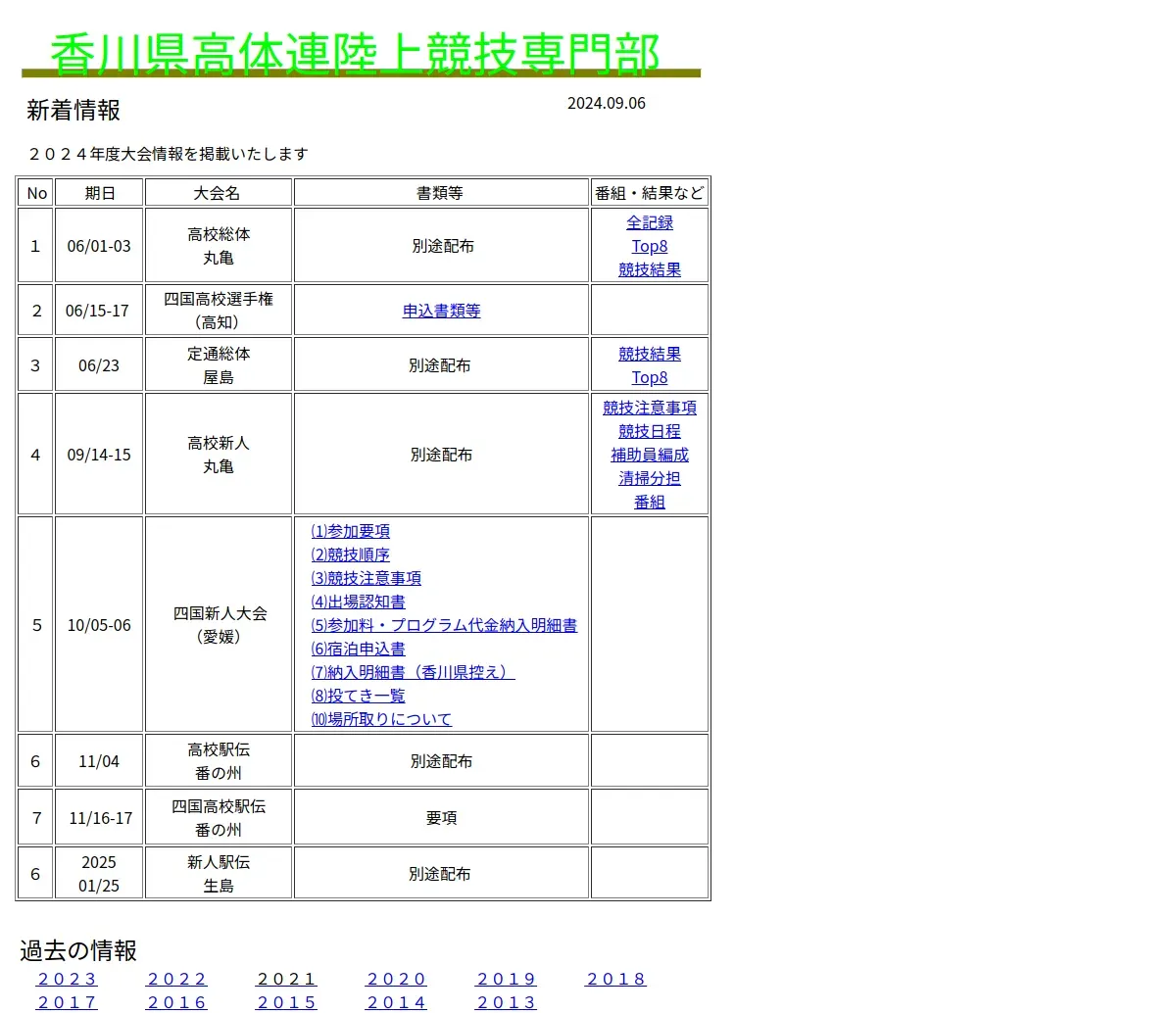Open 競技注意事項 link in 高校新人 row

650,408
